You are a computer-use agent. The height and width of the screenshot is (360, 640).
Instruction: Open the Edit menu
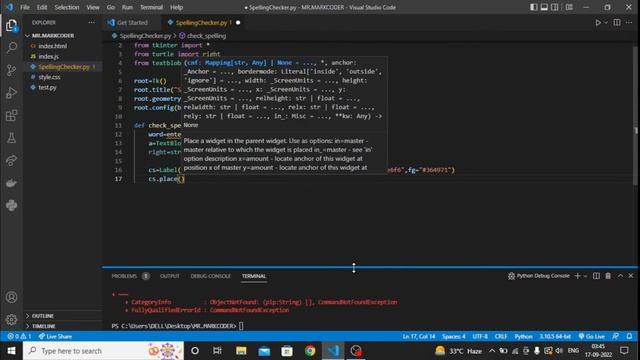coord(42,7)
